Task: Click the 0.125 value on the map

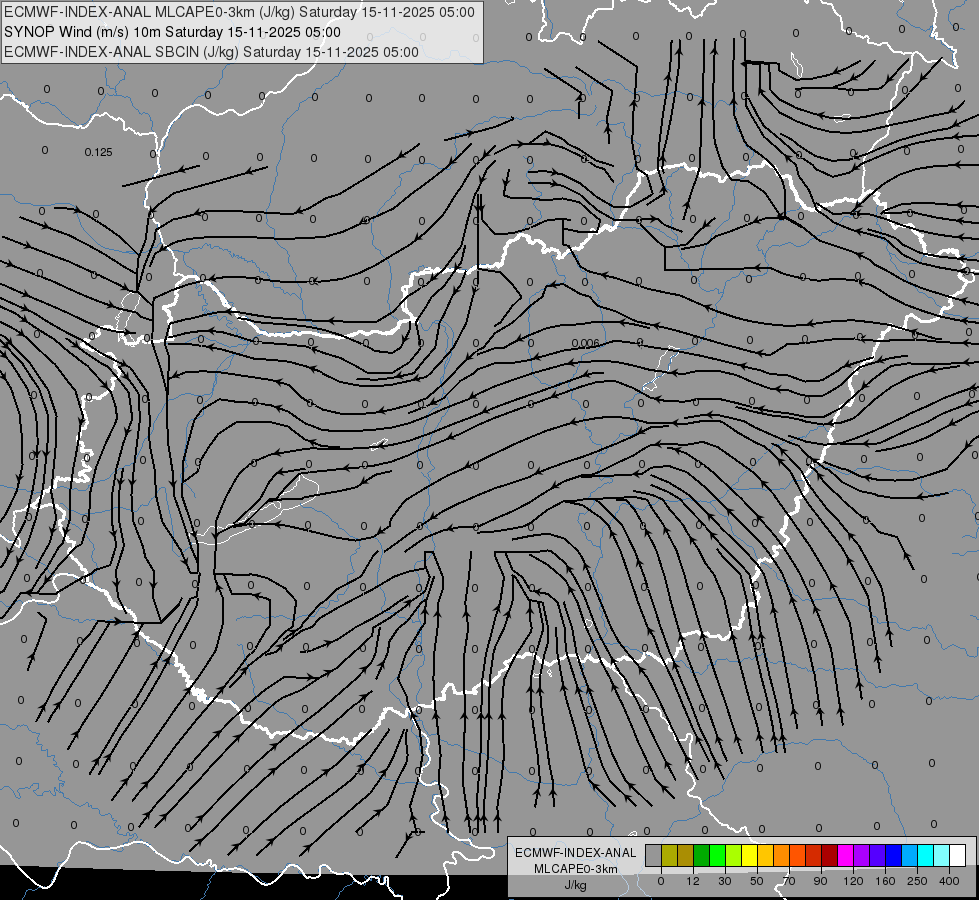Action: click(98, 152)
